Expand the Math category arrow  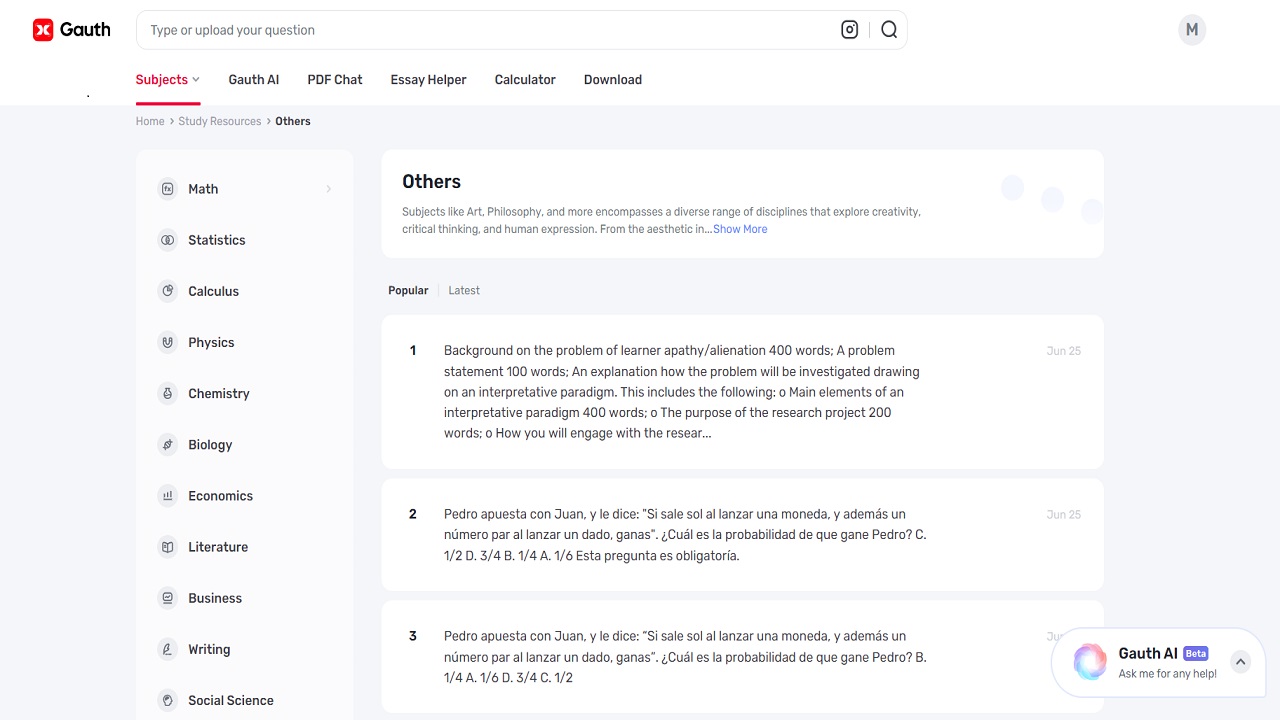(x=328, y=188)
